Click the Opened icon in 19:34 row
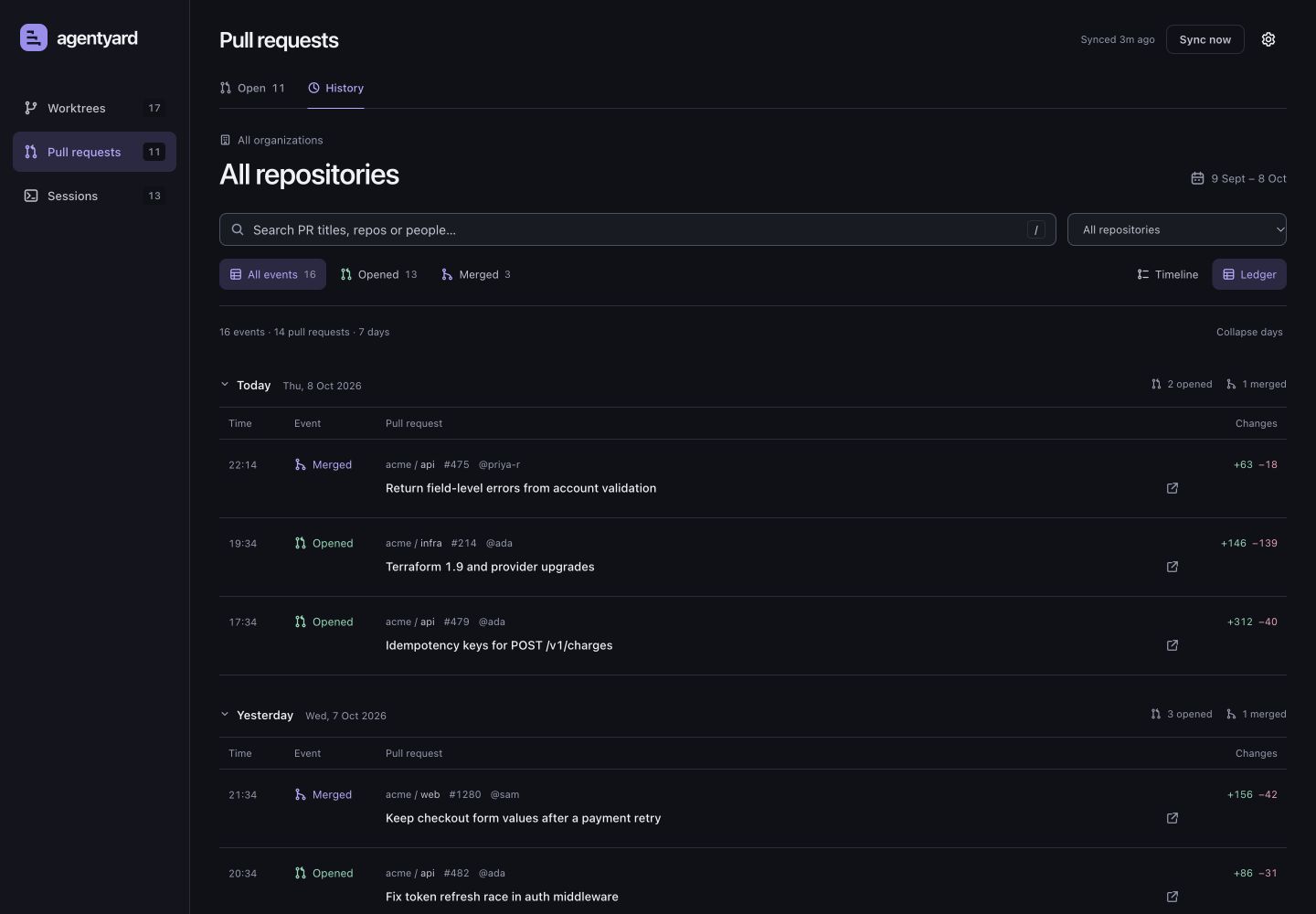 (300, 544)
